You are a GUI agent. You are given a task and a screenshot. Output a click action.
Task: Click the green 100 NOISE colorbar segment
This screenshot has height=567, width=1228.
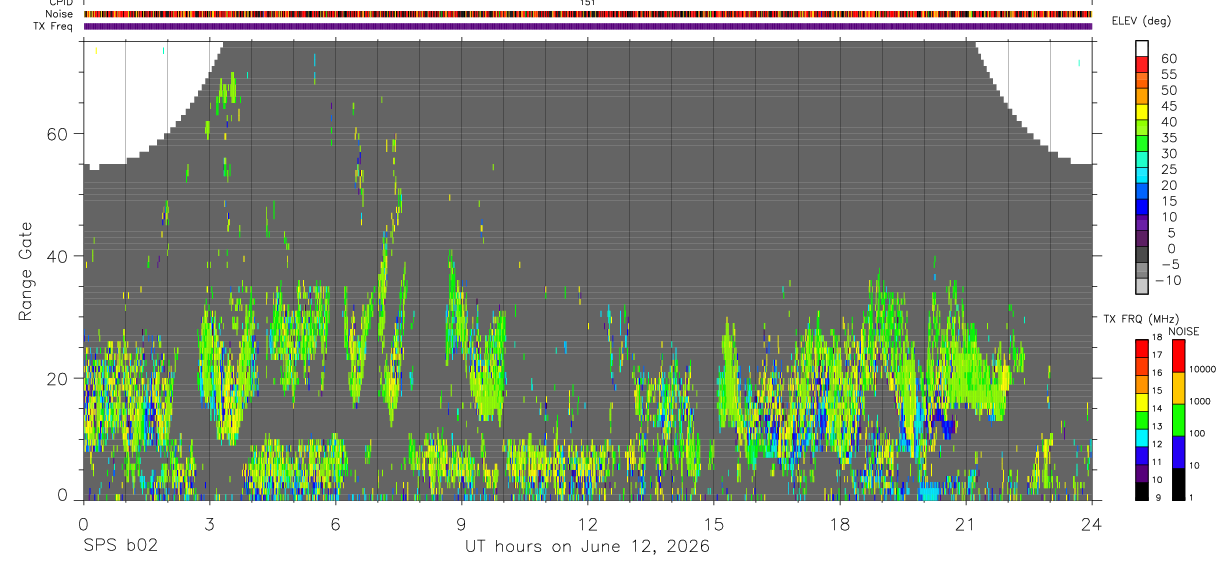[x=1178, y=419]
